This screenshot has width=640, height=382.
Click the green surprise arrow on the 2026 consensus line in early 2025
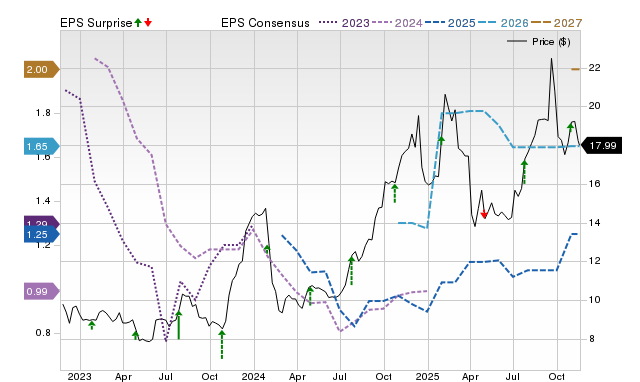441,140
